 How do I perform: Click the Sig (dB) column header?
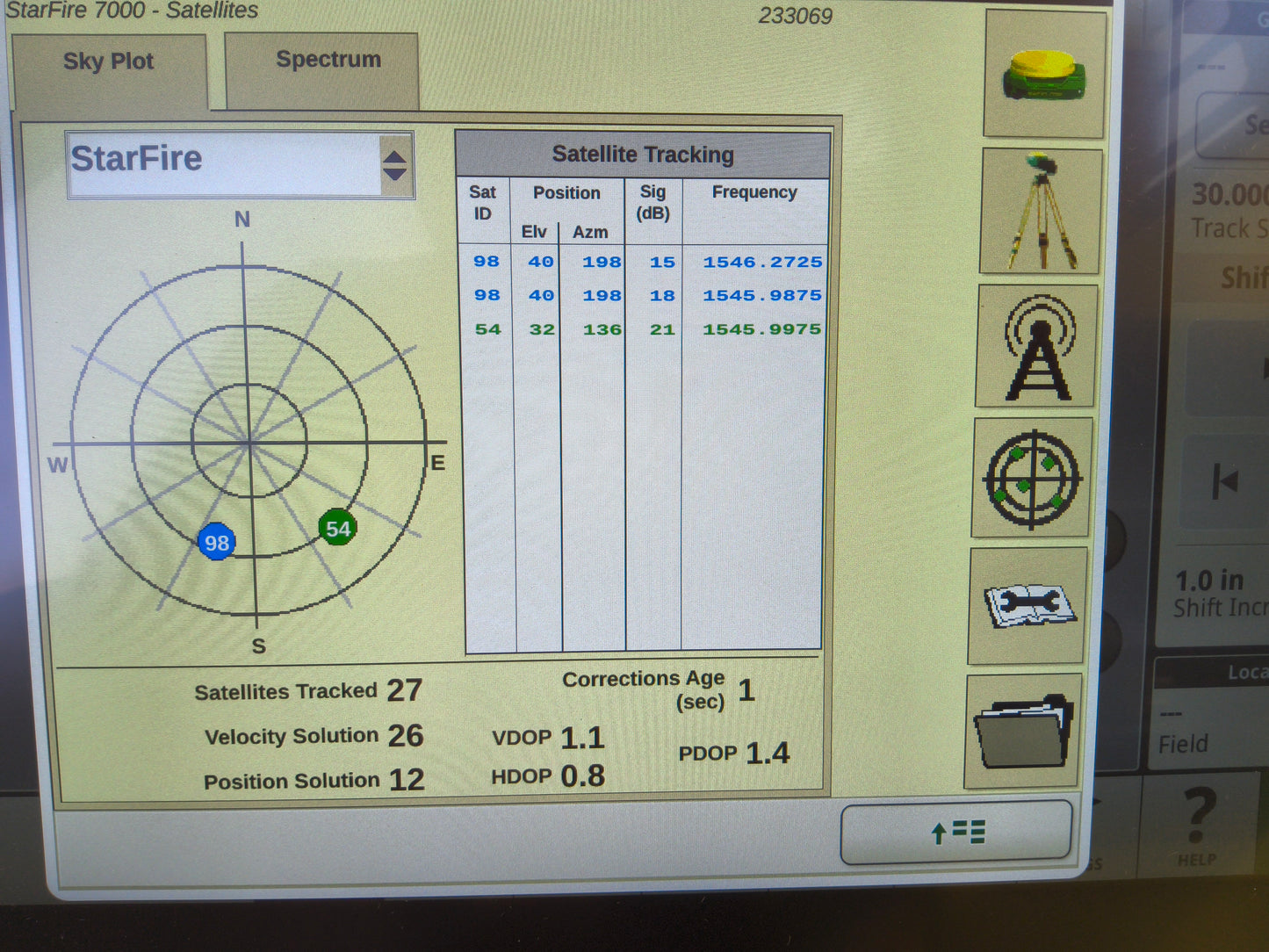point(653,203)
